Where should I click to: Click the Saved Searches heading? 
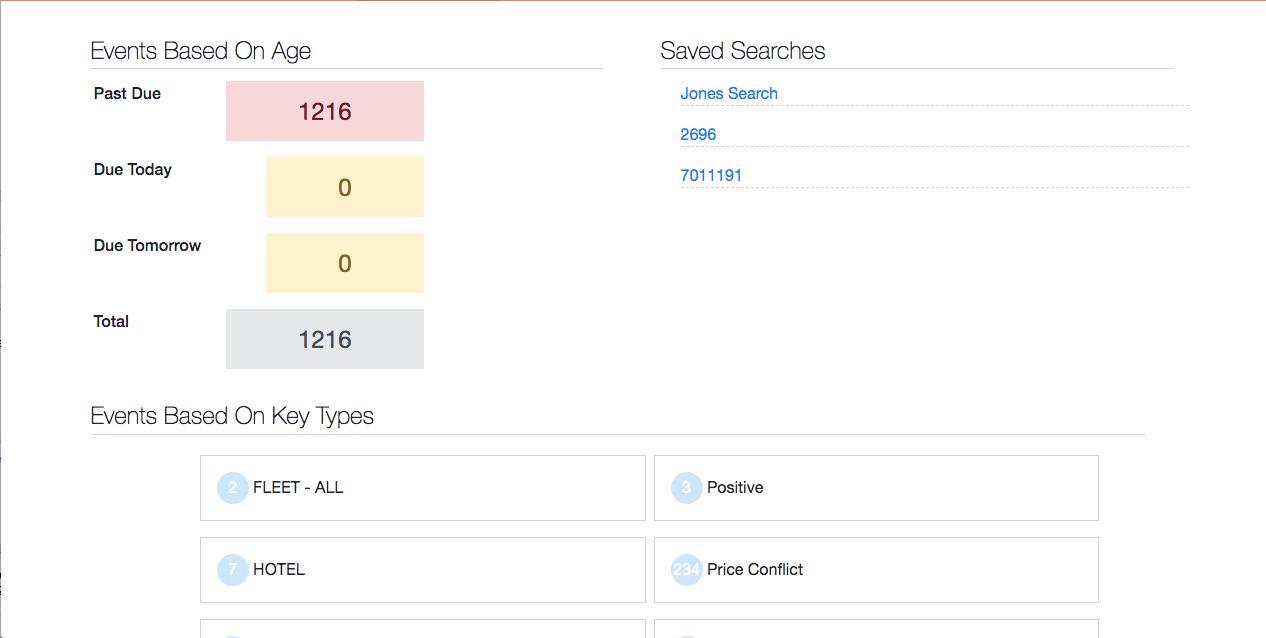743,51
